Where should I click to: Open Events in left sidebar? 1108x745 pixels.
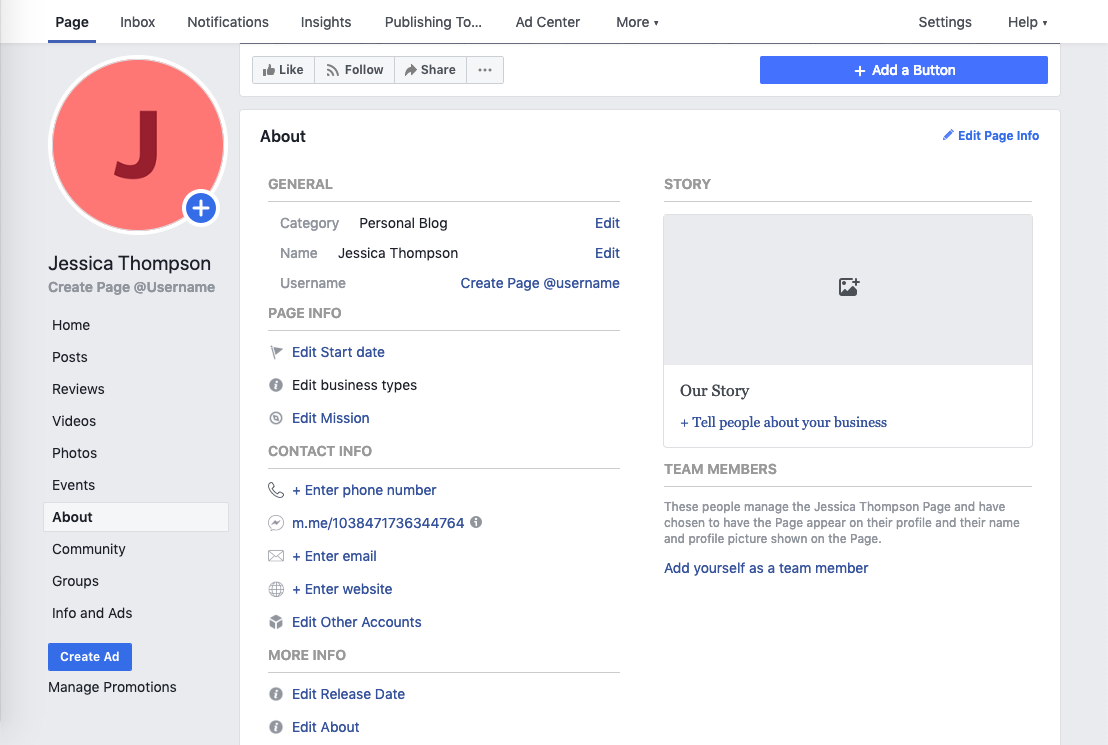pyautogui.click(x=73, y=485)
